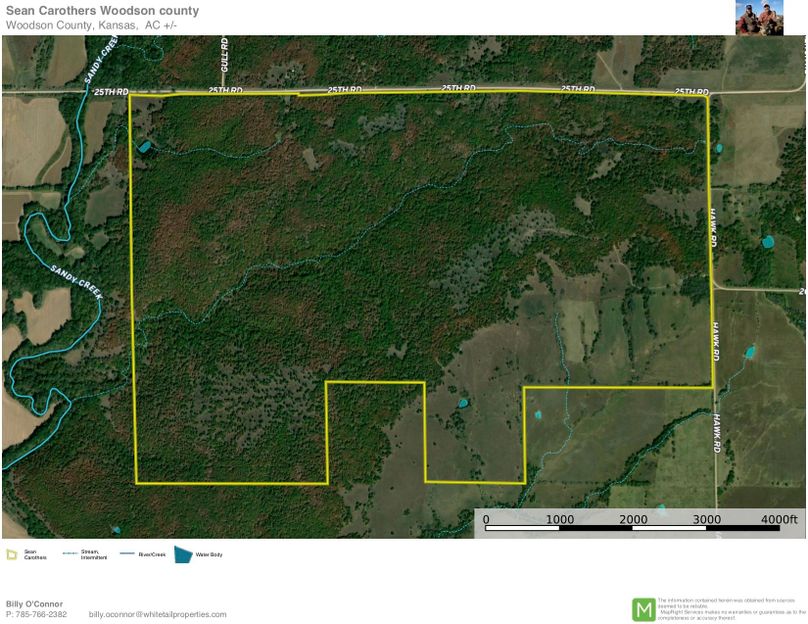The width and height of the screenshot is (808, 624).
Task: Click the phone number 785-766-2382
Action: (42, 614)
